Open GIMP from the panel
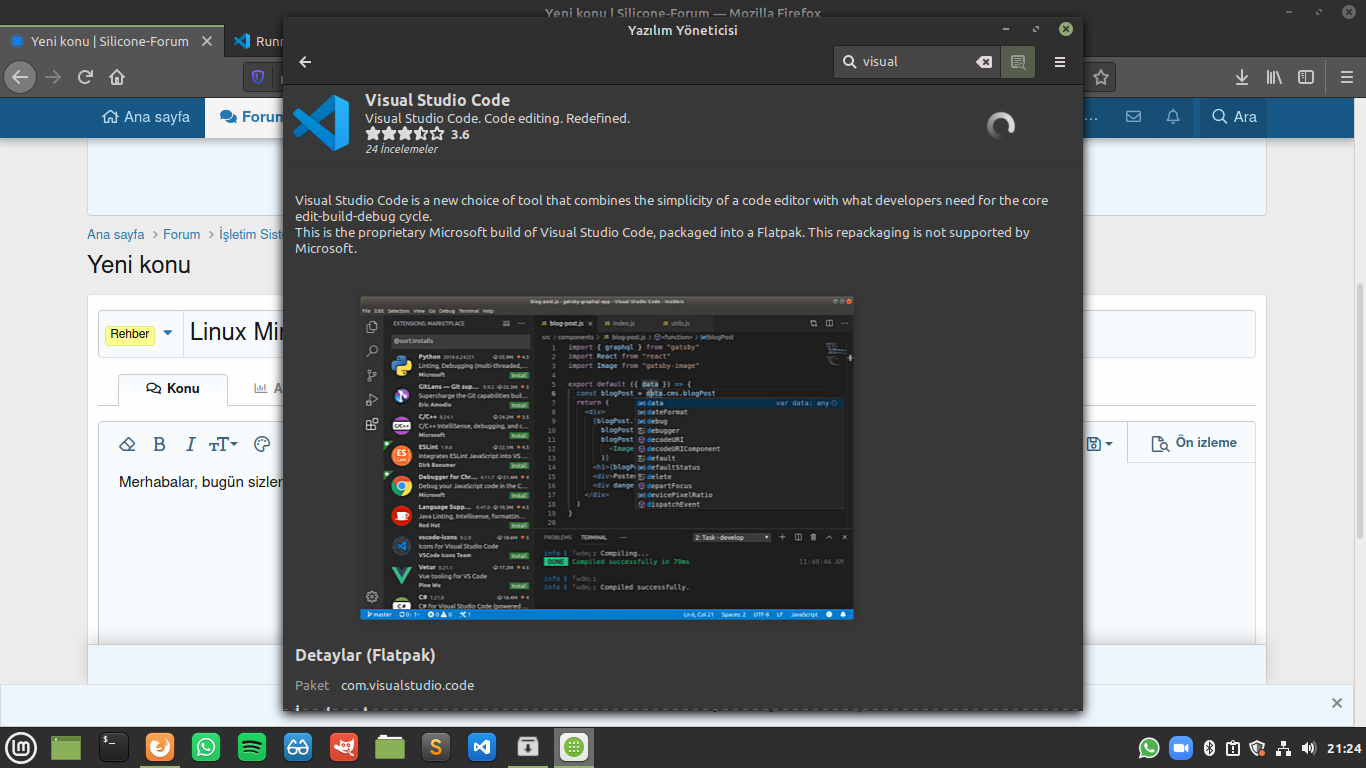 (344, 747)
